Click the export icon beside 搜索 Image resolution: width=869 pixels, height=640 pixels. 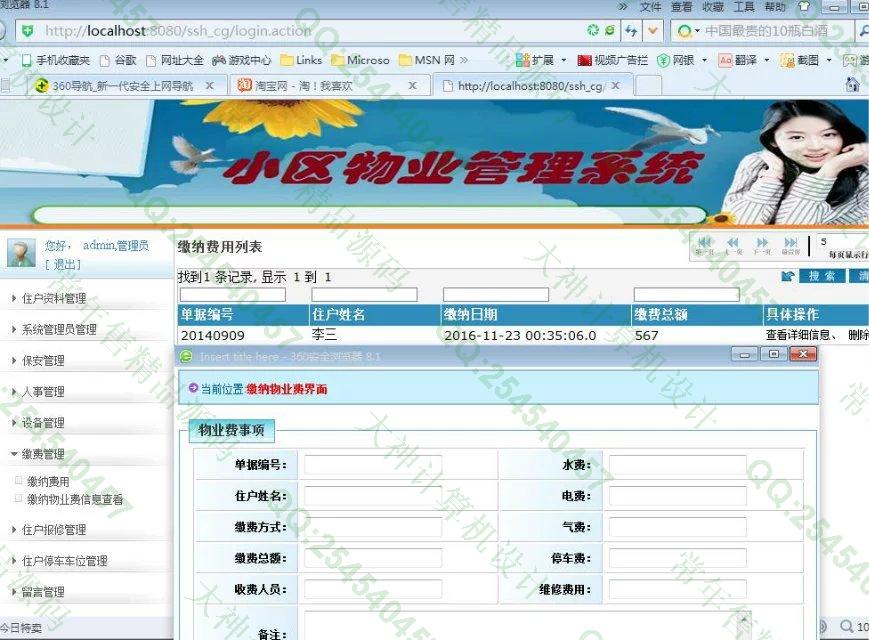pyautogui.click(x=788, y=275)
